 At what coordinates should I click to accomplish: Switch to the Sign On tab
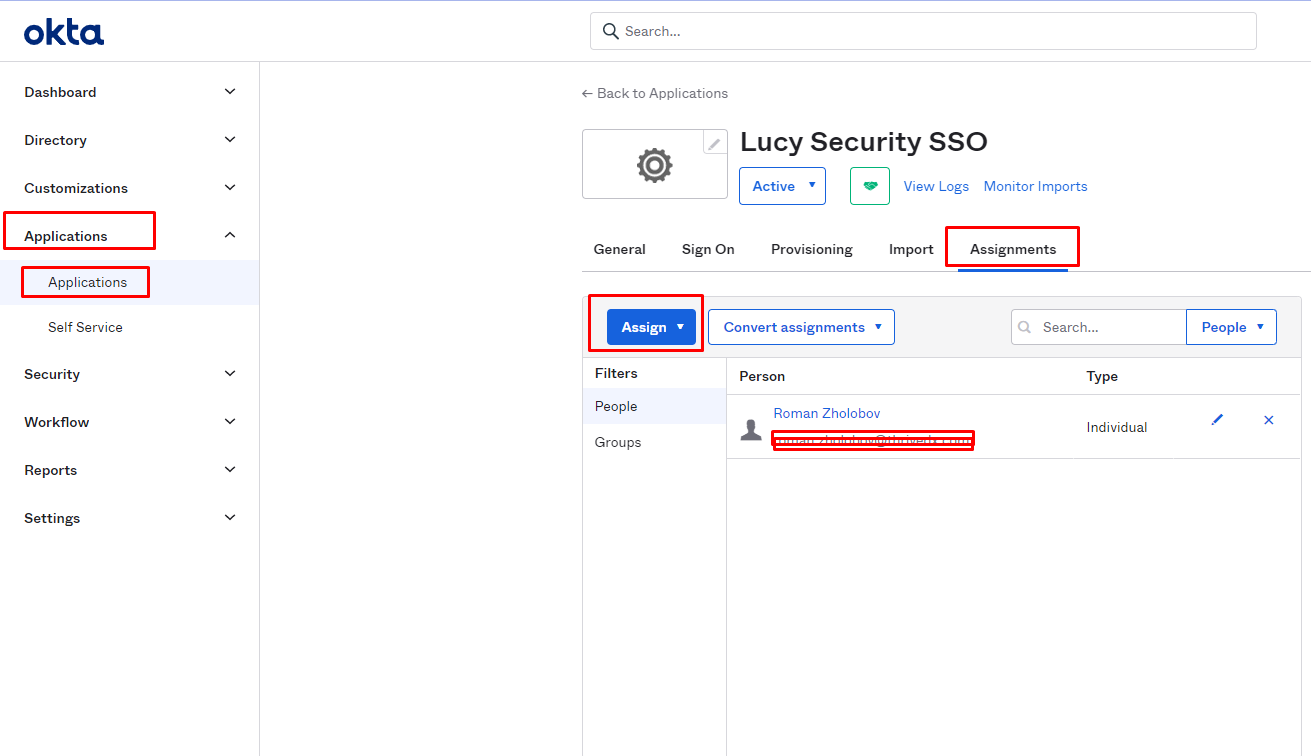[x=708, y=249]
